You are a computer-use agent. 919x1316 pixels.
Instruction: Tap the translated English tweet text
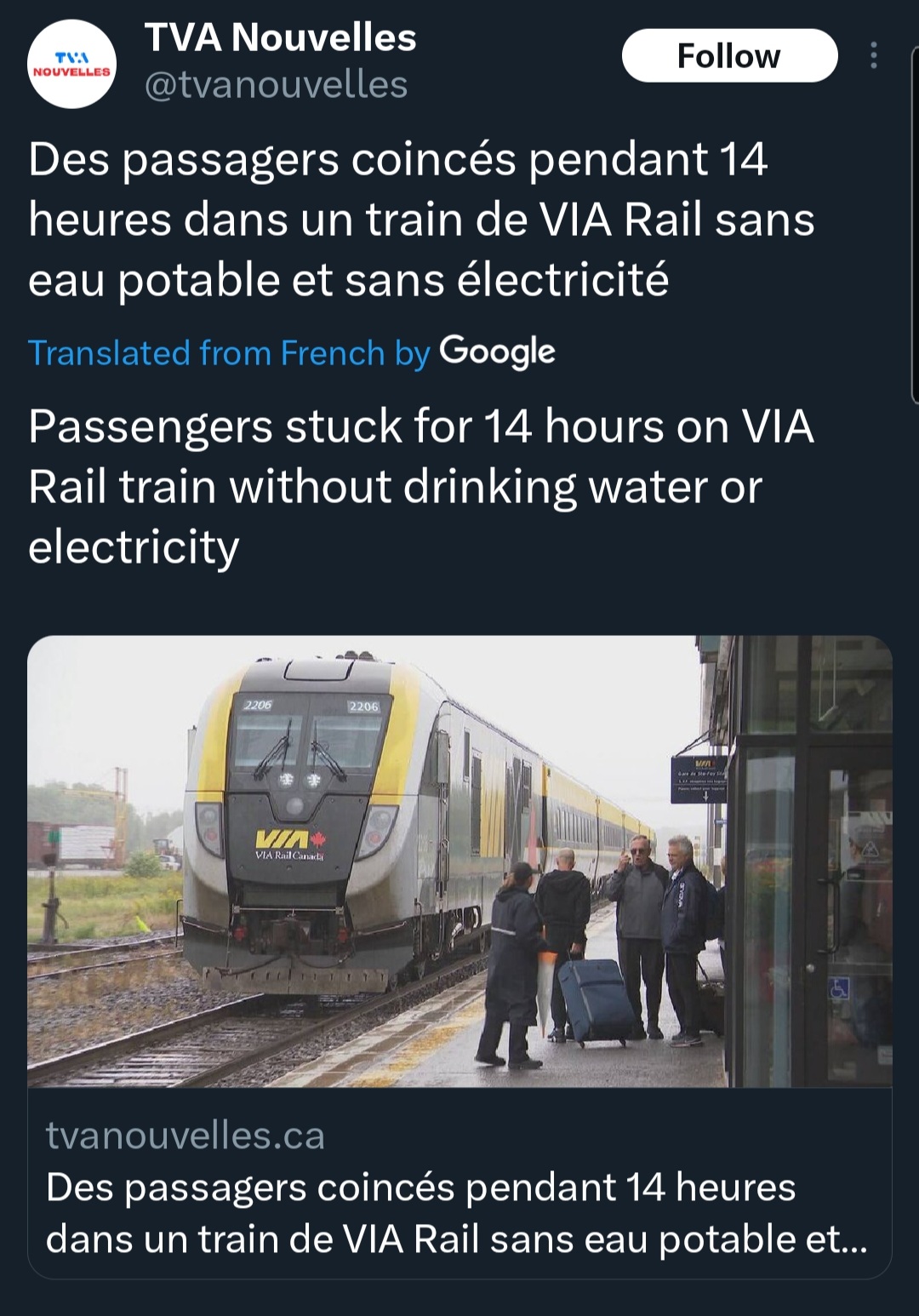tap(421, 486)
